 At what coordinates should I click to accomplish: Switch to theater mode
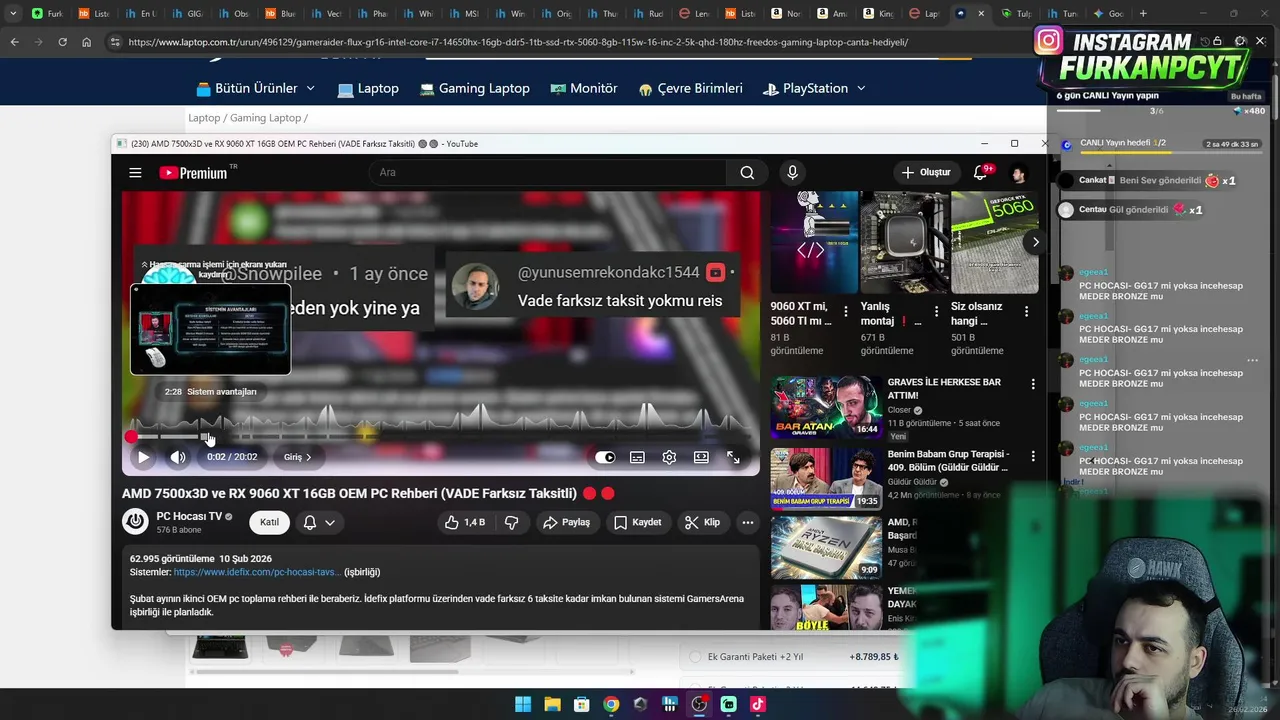701,457
